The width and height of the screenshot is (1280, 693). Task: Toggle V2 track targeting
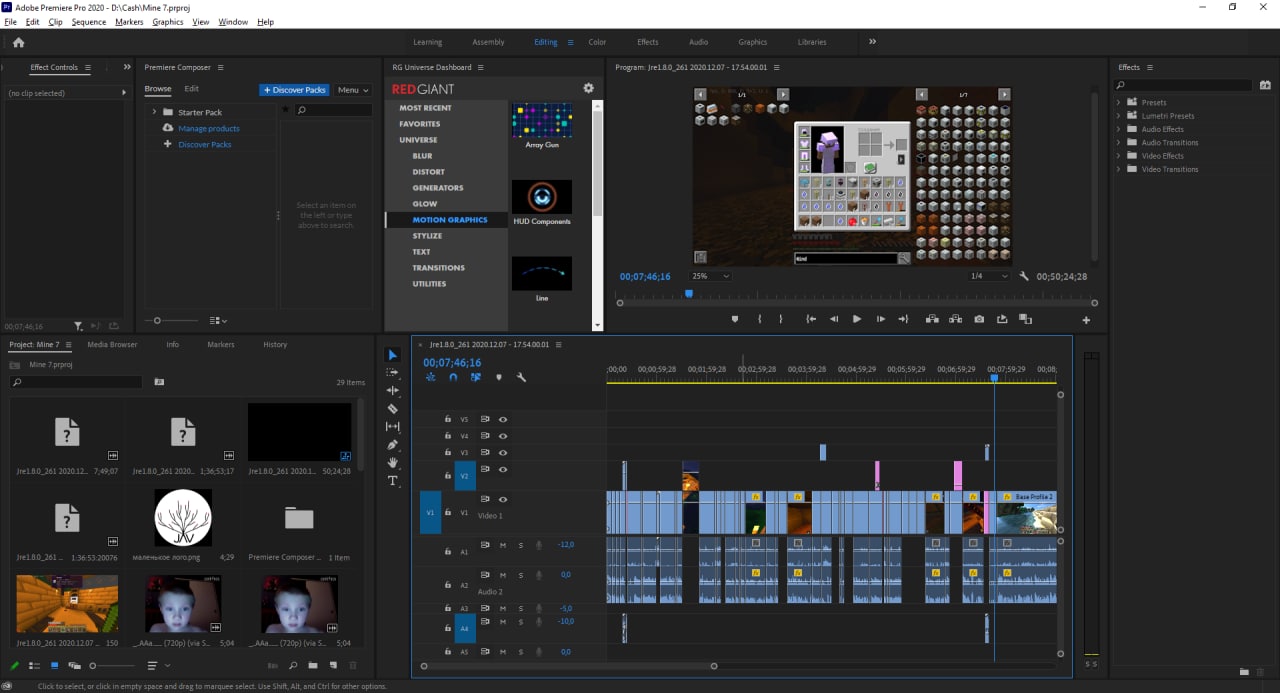(464, 476)
